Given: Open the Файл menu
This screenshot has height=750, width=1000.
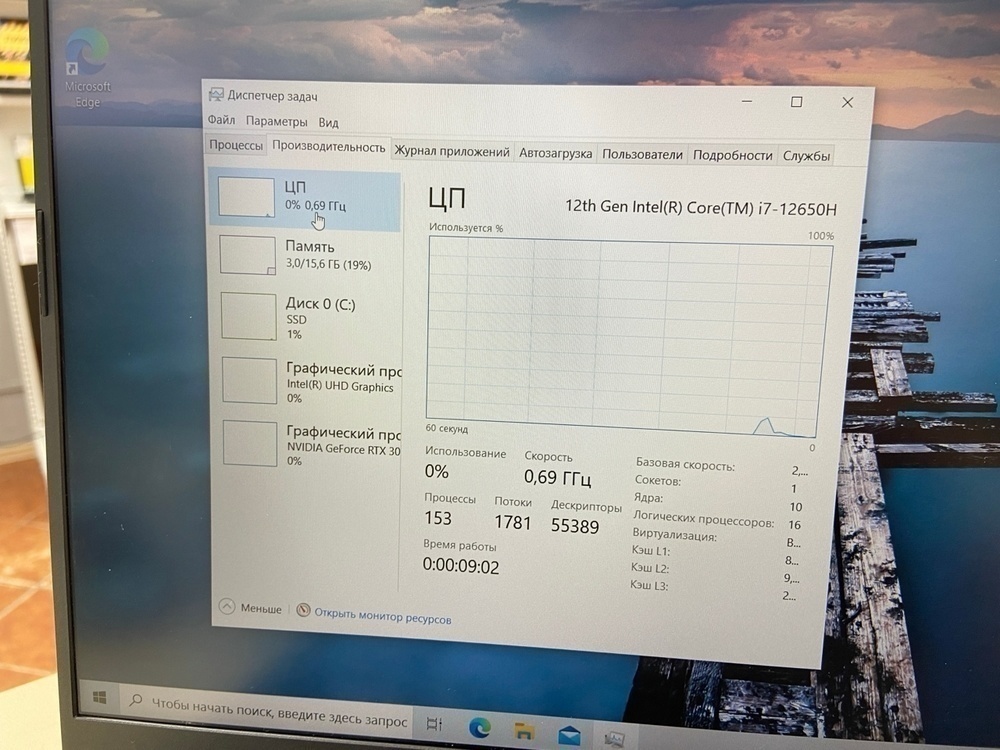Looking at the screenshot, I should point(221,120).
